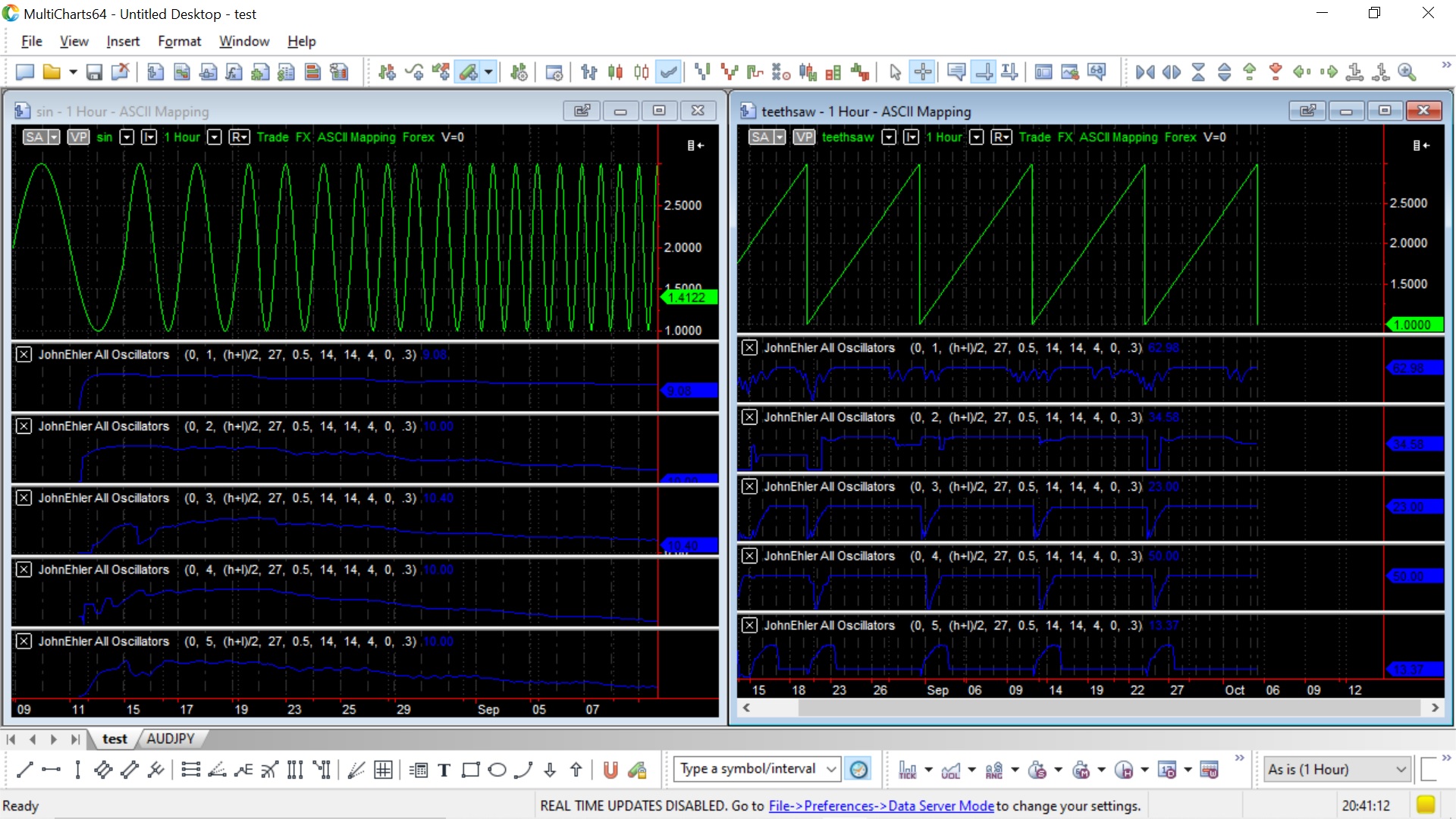This screenshot has width=1456, height=819.
Task: Select the horizontal line drawing tool
Action: [51, 770]
